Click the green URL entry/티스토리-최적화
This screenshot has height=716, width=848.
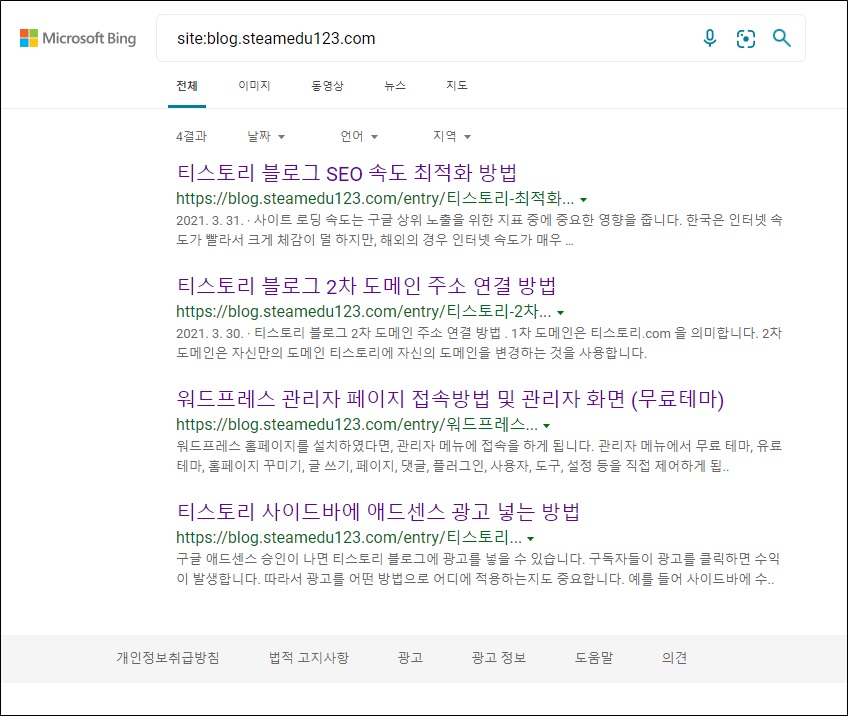tap(375, 198)
